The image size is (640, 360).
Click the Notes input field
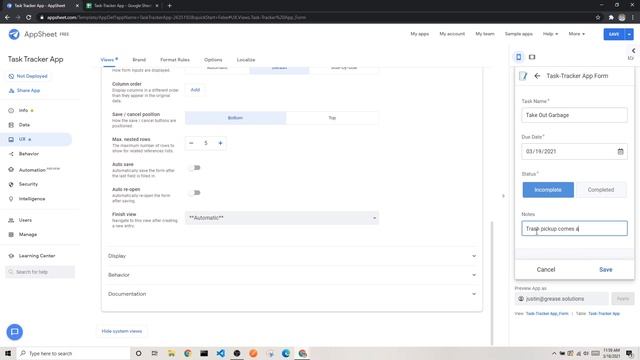click(574, 229)
